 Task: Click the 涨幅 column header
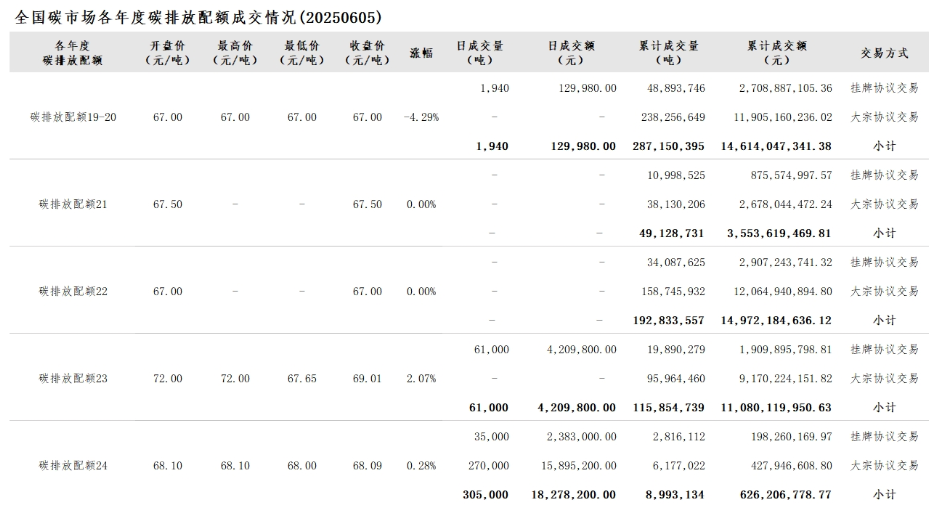[421, 53]
